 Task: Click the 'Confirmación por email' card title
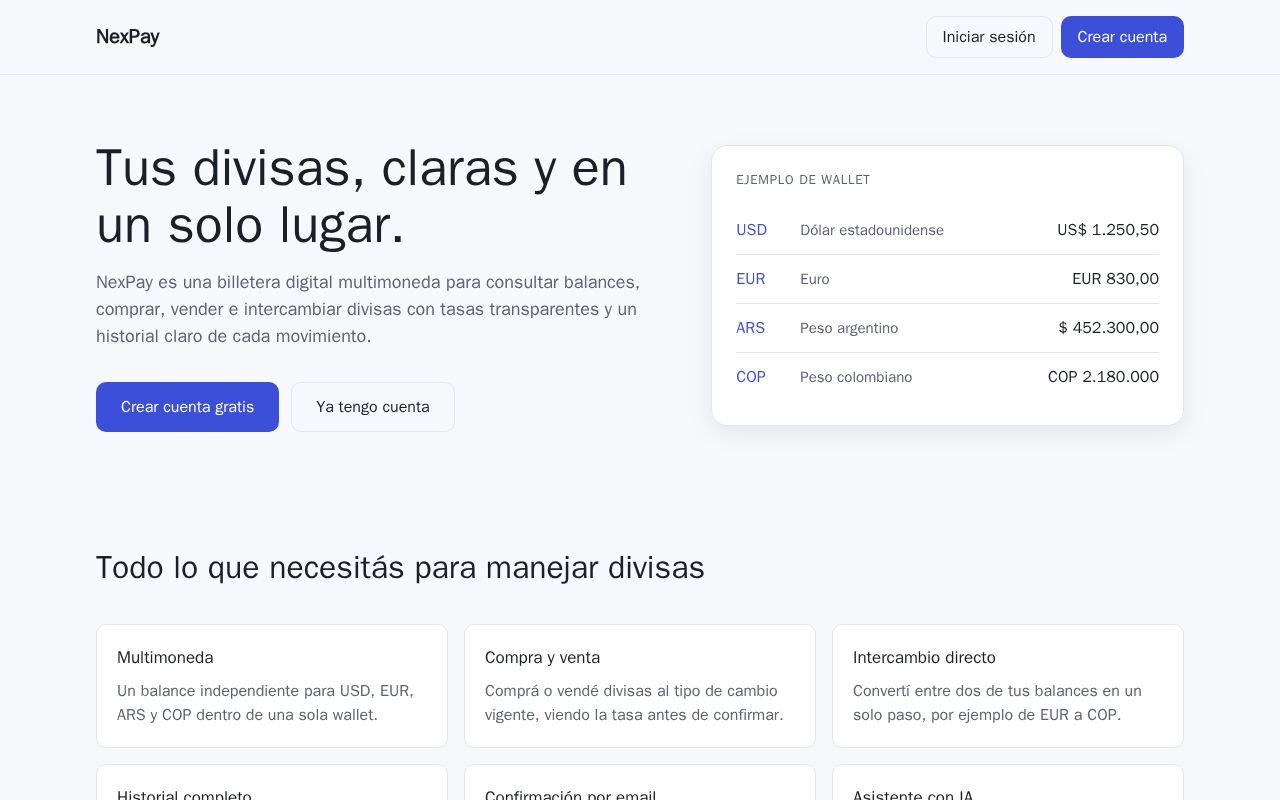coord(570,795)
